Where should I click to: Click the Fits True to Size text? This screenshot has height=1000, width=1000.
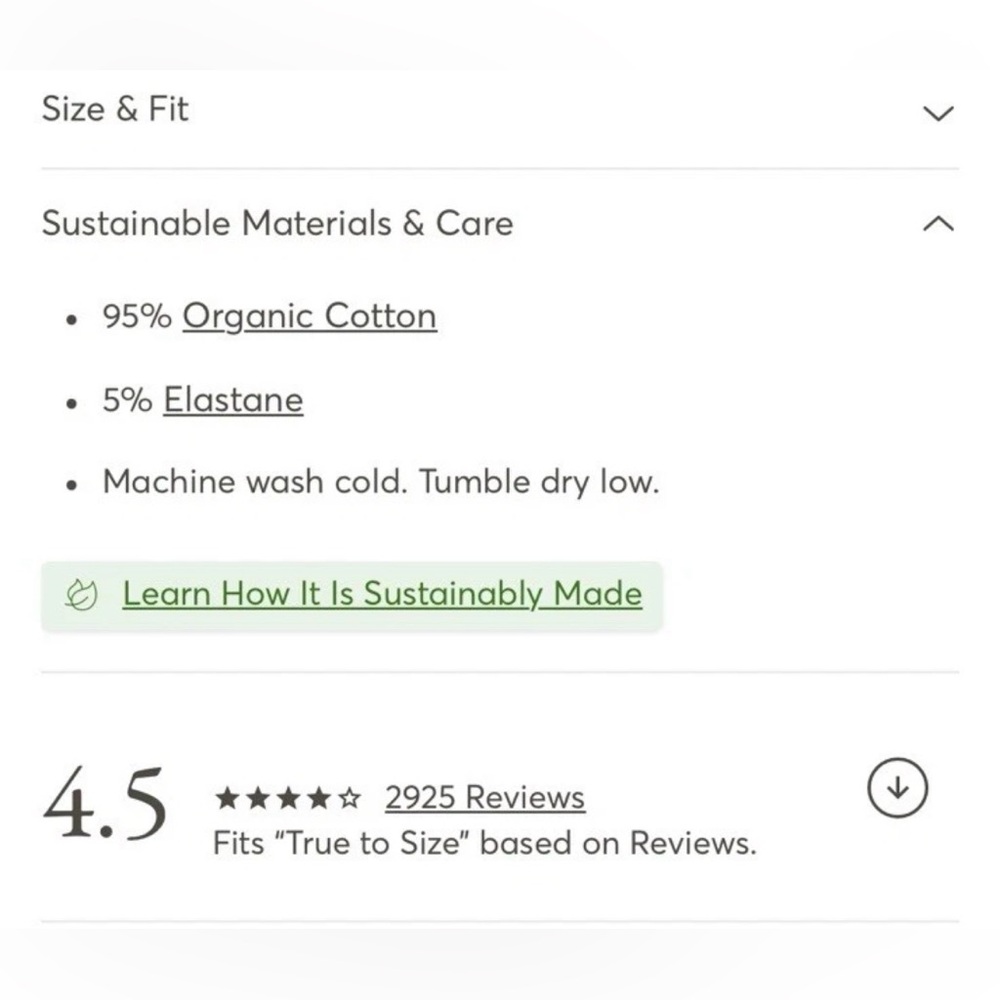(x=484, y=843)
